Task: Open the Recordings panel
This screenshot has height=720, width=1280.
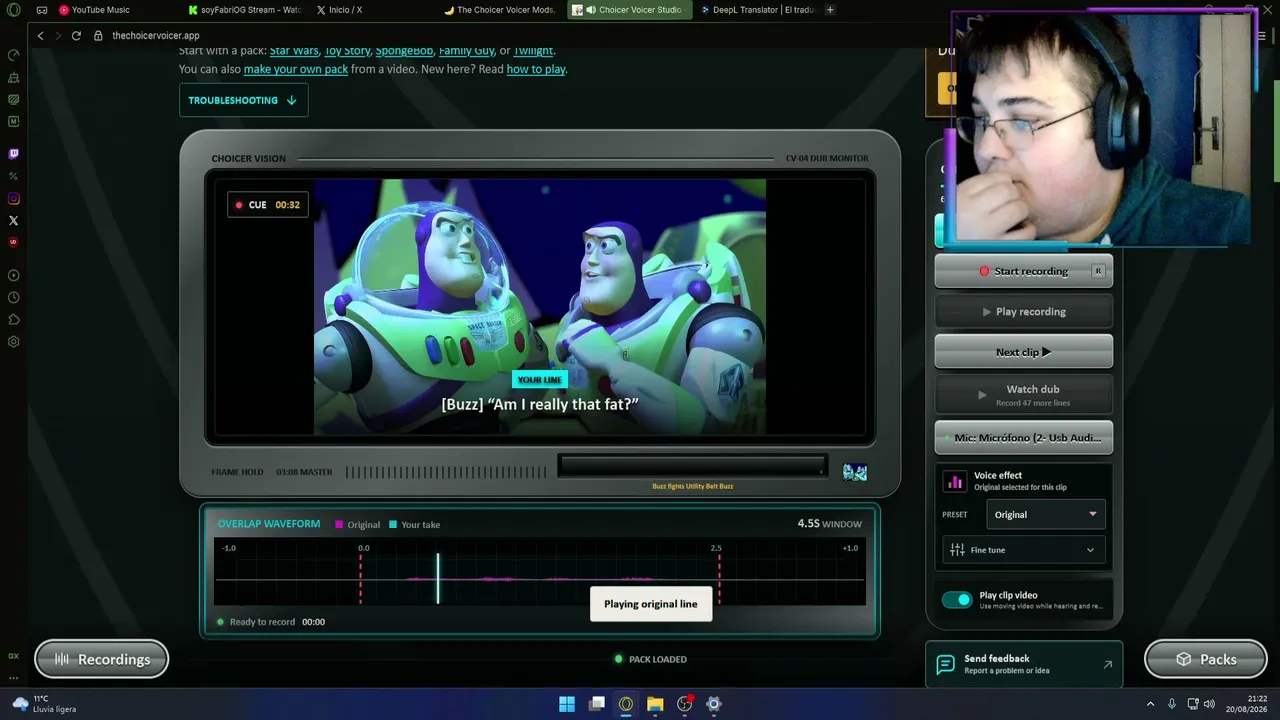Action: pyautogui.click(x=102, y=659)
